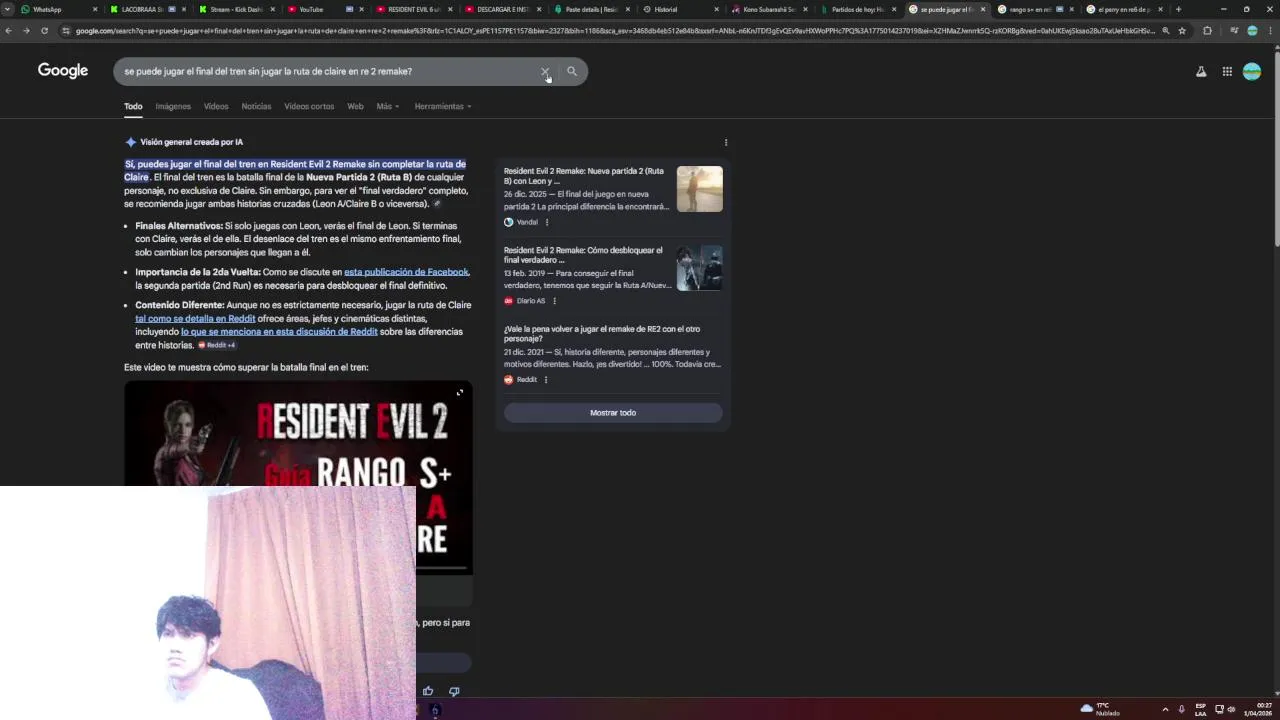Screen dimensions: 1280x720
Task: Open Reddit '¿Vale la pena volver a jugar' result
Action: tap(602, 334)
